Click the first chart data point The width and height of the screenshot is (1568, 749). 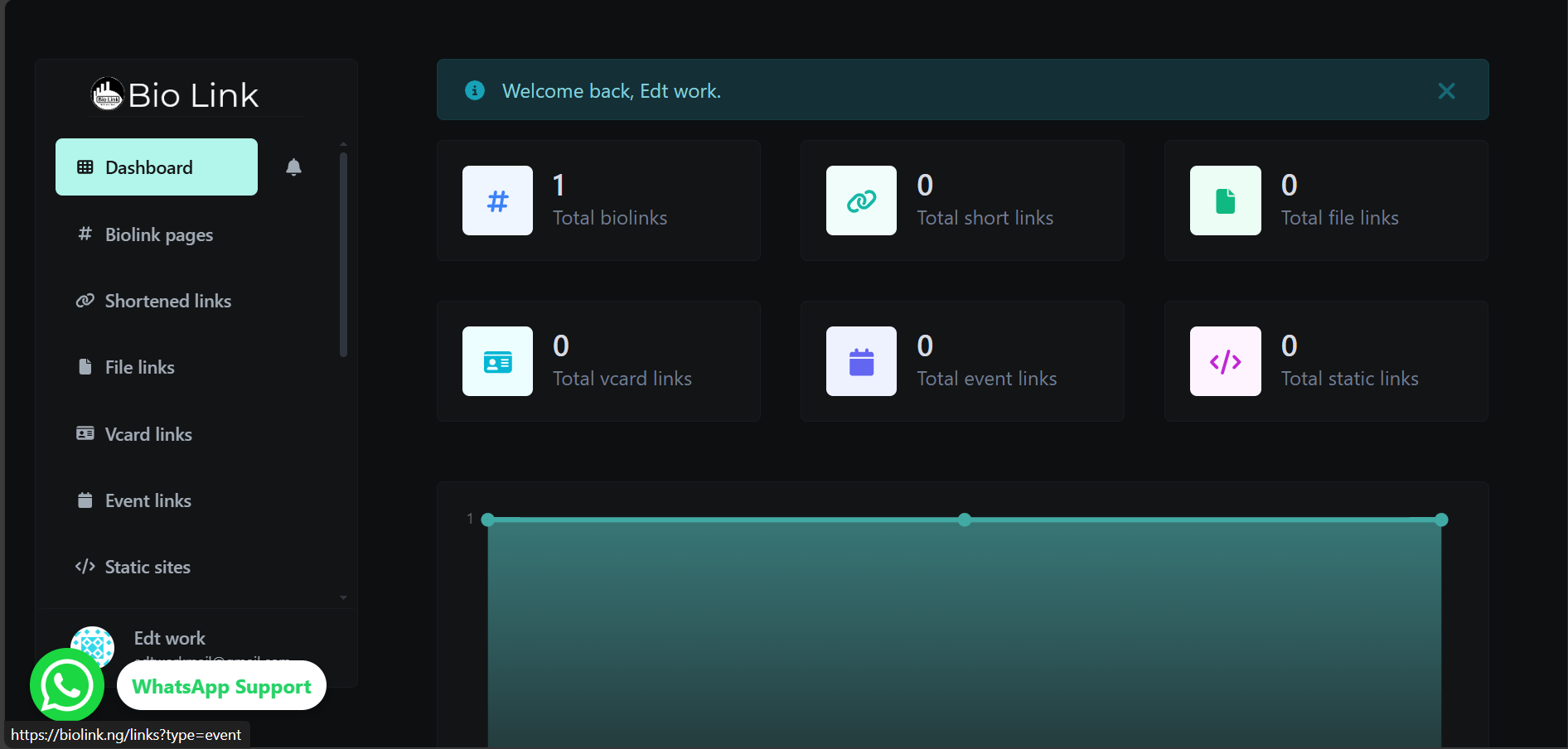click(x=488, y=519)
